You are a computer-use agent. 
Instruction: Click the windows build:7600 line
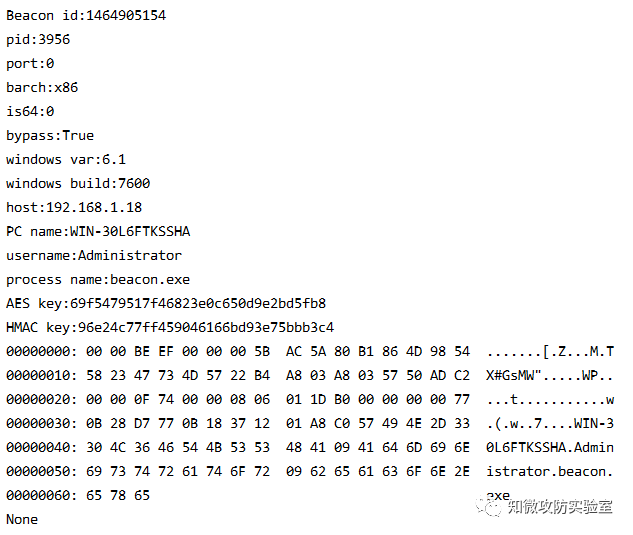[x=78, y=183]
